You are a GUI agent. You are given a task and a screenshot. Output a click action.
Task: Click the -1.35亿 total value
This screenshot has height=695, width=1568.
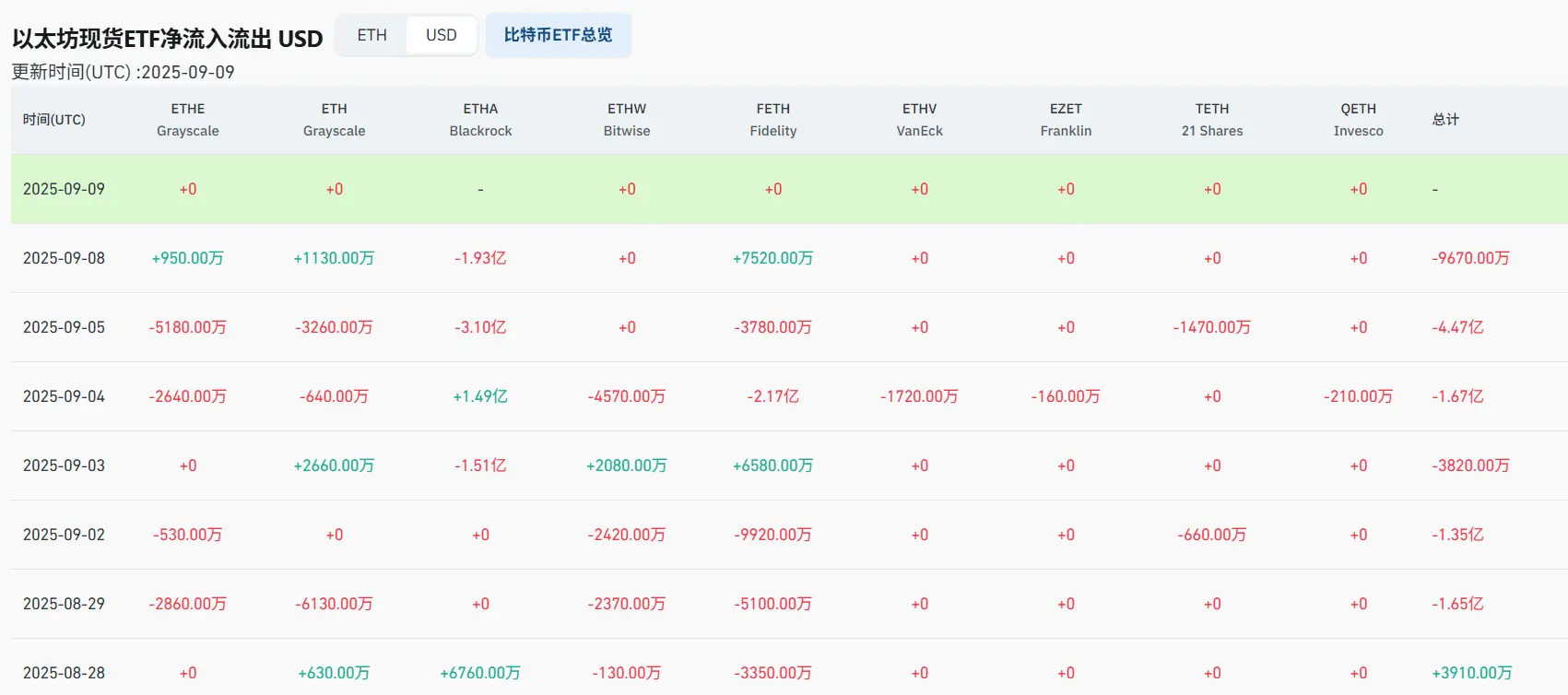click(x=1458, y=535)
